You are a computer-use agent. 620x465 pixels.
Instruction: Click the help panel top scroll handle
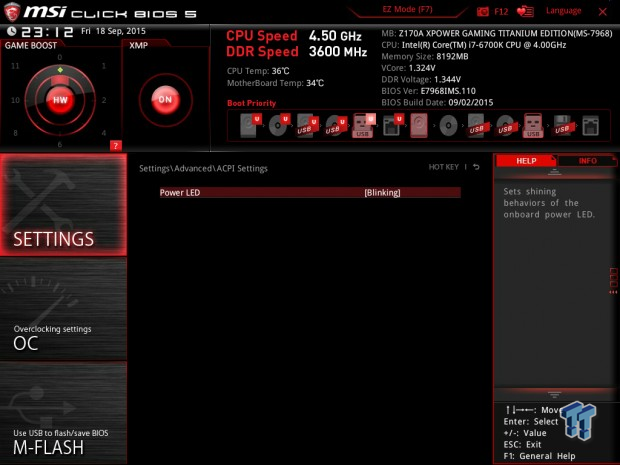tap(554, 172)
